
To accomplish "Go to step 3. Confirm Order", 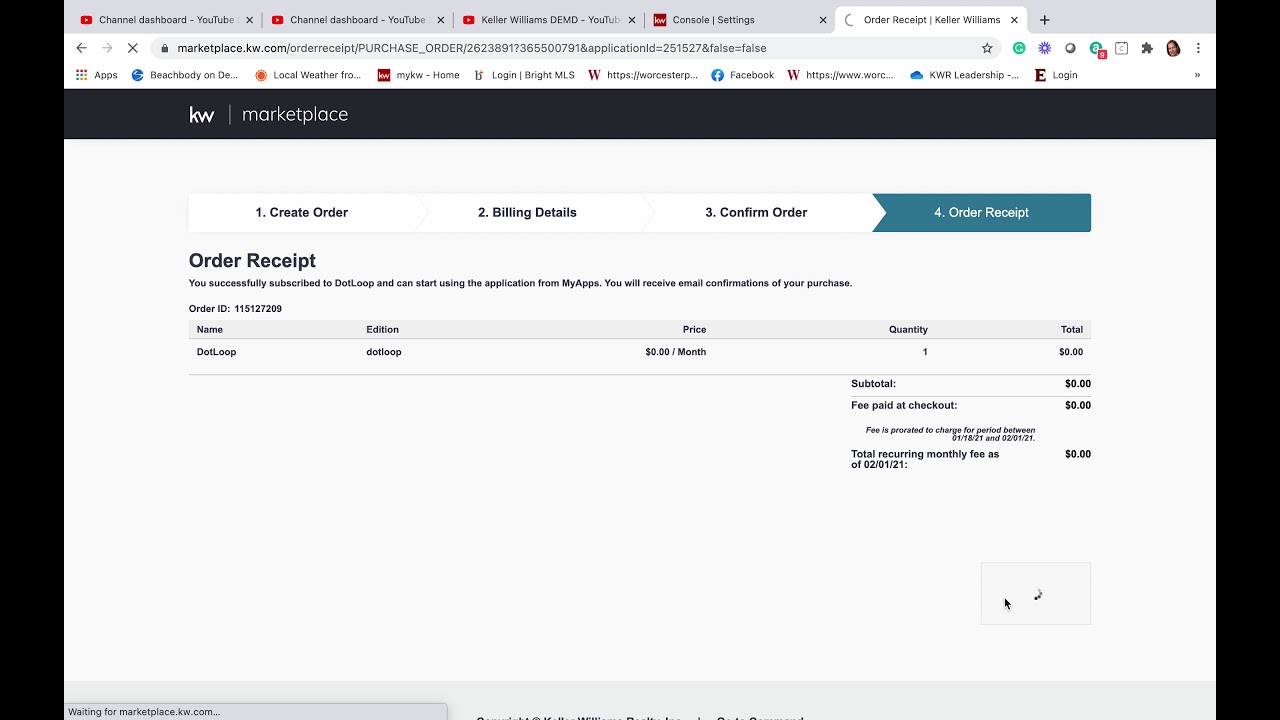I will [x=756, y=212].
